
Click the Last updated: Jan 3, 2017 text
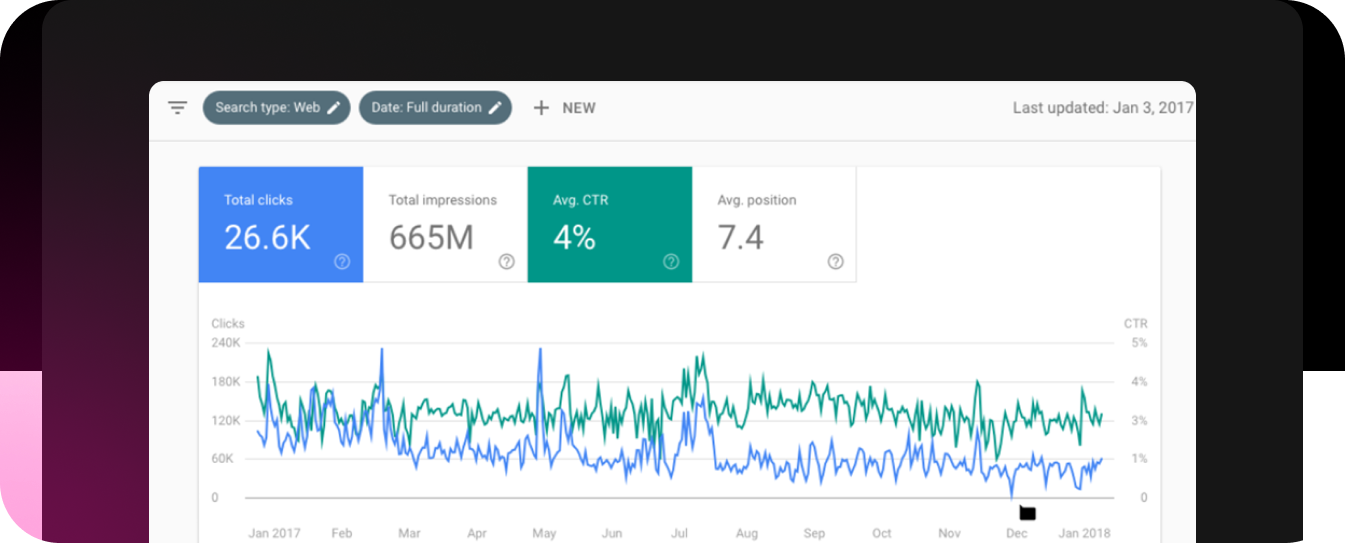pos(1103,108)
